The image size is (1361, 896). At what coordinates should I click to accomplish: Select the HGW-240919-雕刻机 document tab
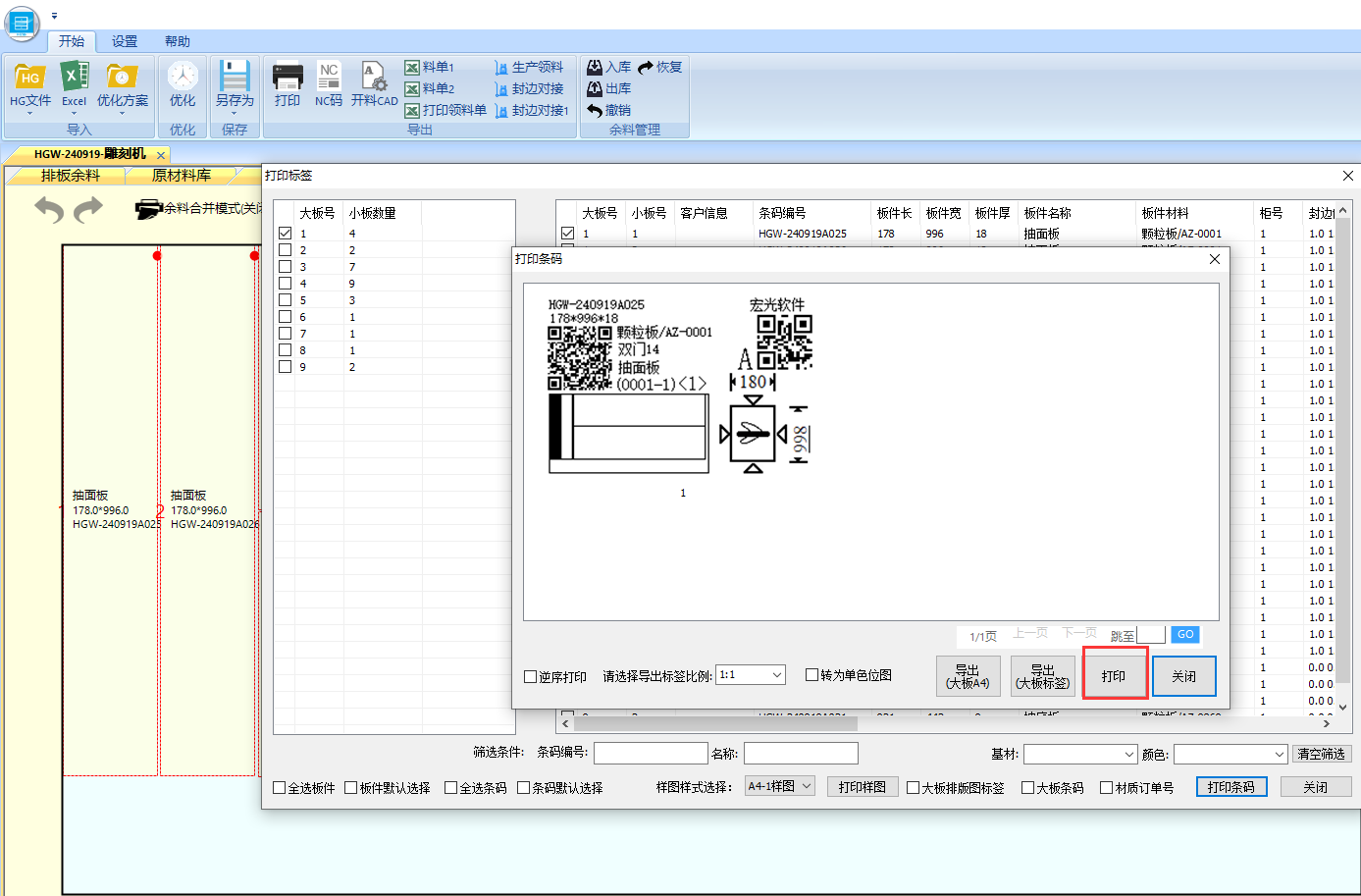tap(89, 154)
